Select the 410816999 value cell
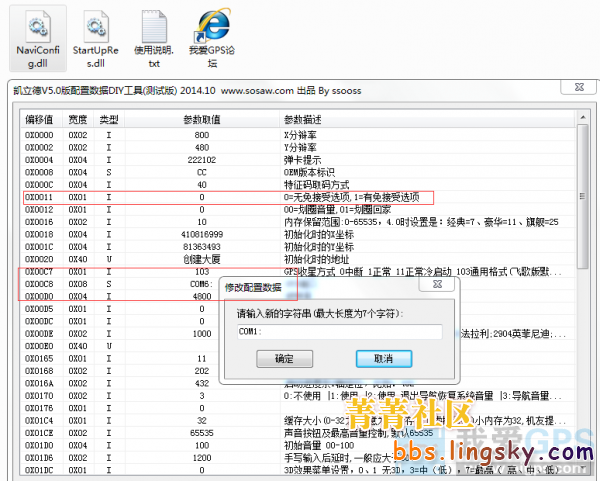Image resolution: width=600 pixels, height=481 pixels. click(202, 234)
